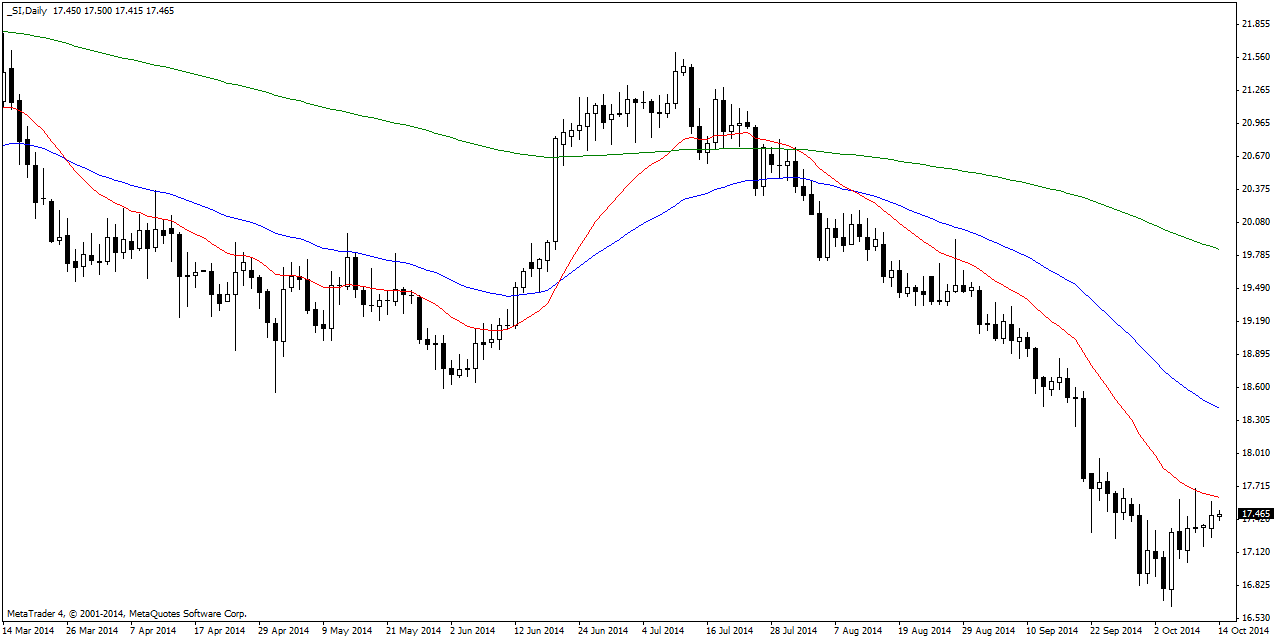The height and width of the screenshot is (639, 1276).
Task: Click the 18.600 price scale label
Action: point(1253,387)
